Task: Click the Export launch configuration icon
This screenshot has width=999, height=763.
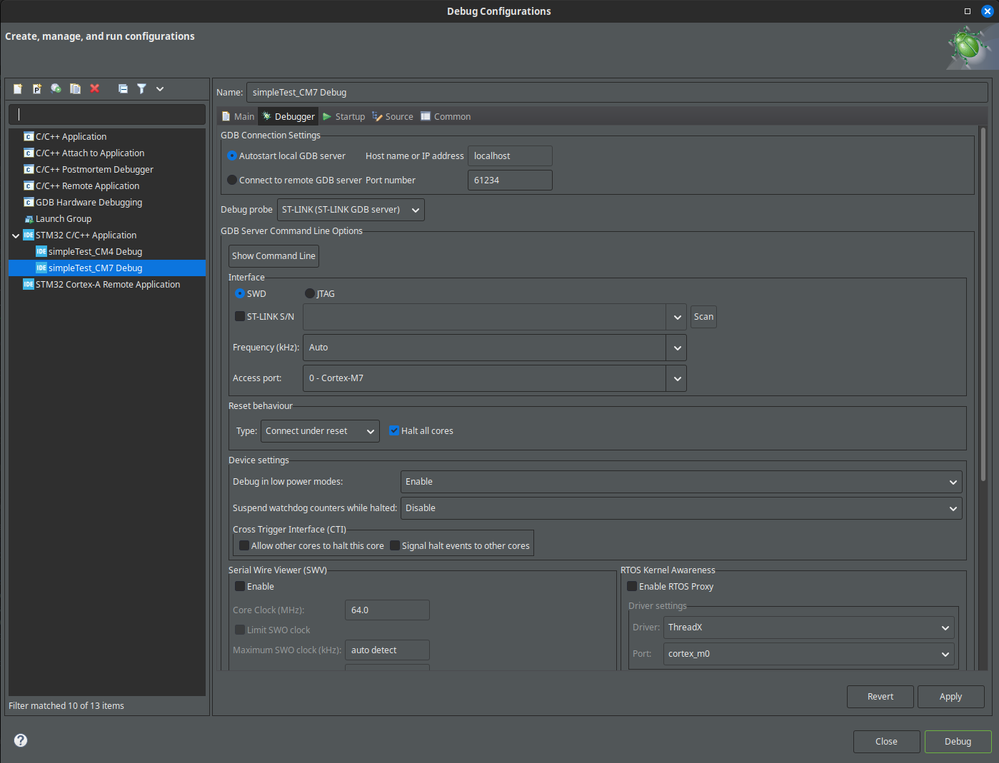Action: [56, 89]
